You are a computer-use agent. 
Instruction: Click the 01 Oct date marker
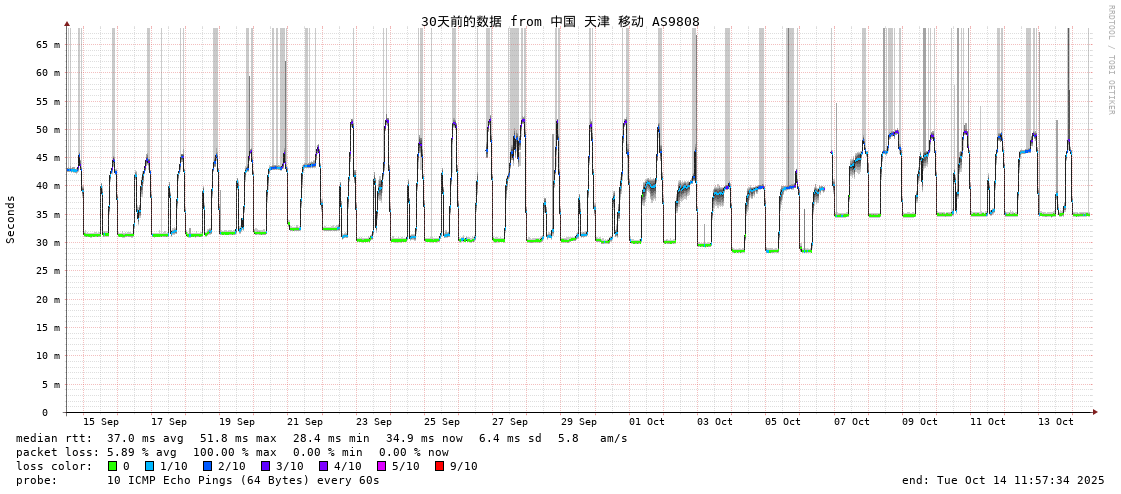click(647, 422)
